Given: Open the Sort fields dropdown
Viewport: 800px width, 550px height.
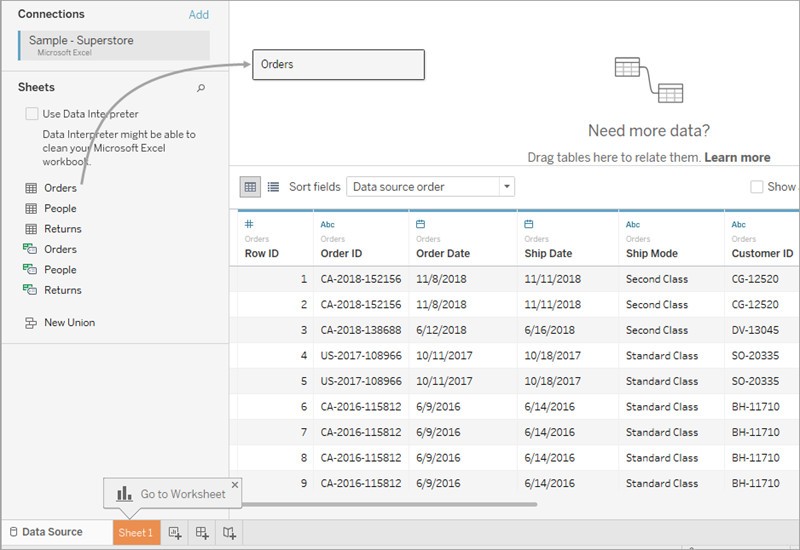Looking at the screenshot, I should pyautogui.click(x=430, y=187).
